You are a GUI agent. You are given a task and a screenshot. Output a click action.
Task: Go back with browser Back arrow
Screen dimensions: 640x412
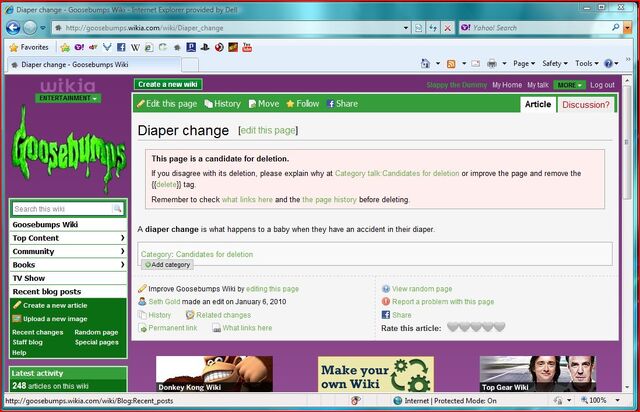click(13, 28)
